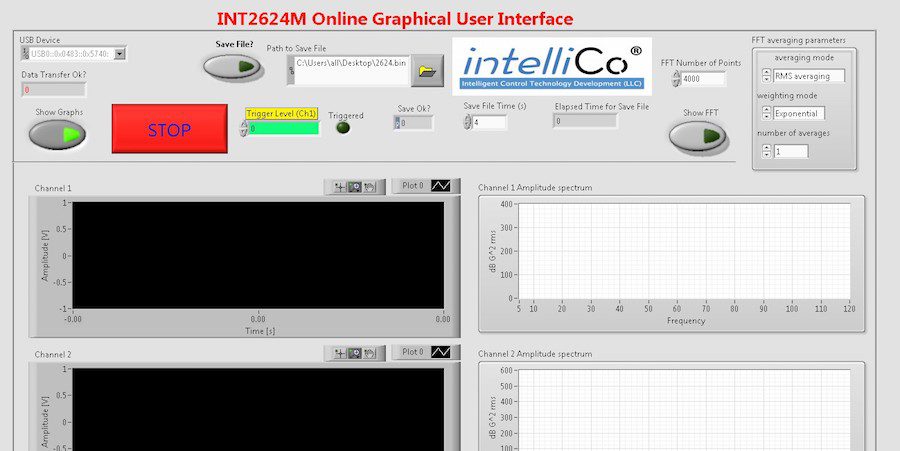Click the 'Channel 2' waveform graph label
Image resolution: width=900 pixels, height=451 pixels.
[53, 355]
